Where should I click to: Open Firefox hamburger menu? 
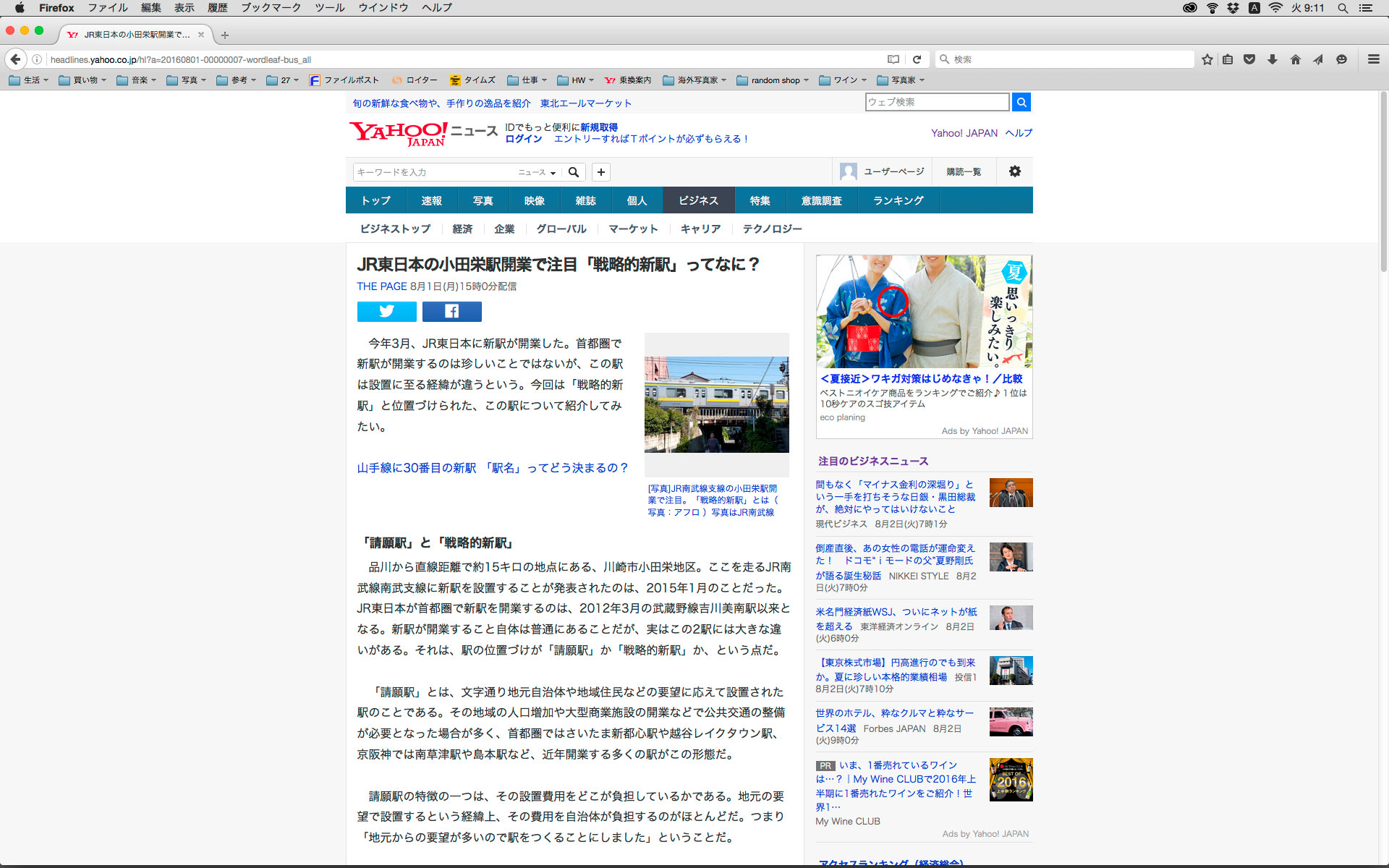pos(1373,59)
